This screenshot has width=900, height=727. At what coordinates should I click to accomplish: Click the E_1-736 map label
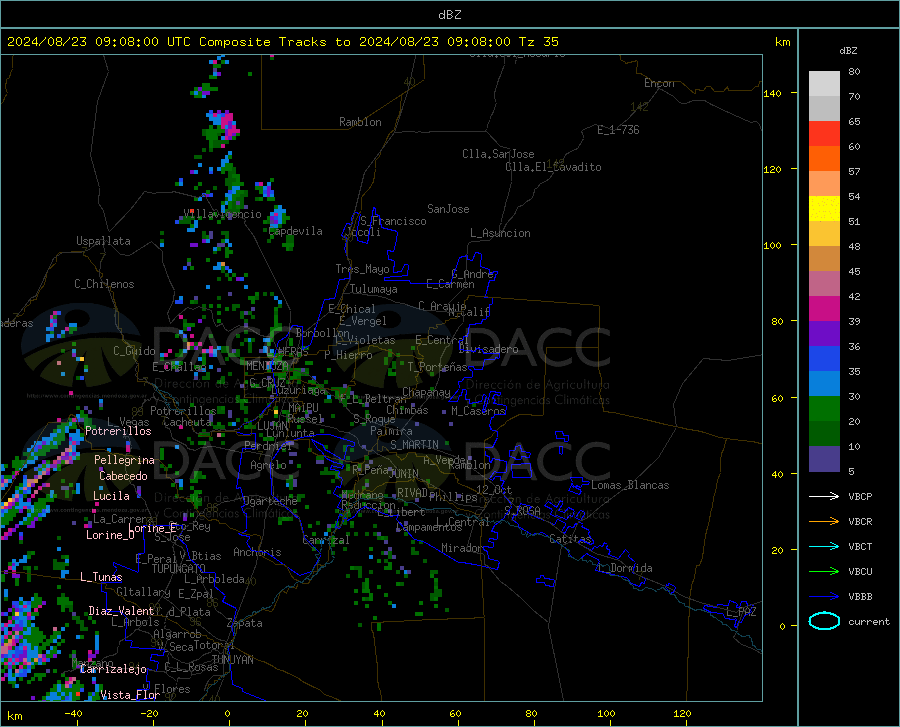[618, 130]
